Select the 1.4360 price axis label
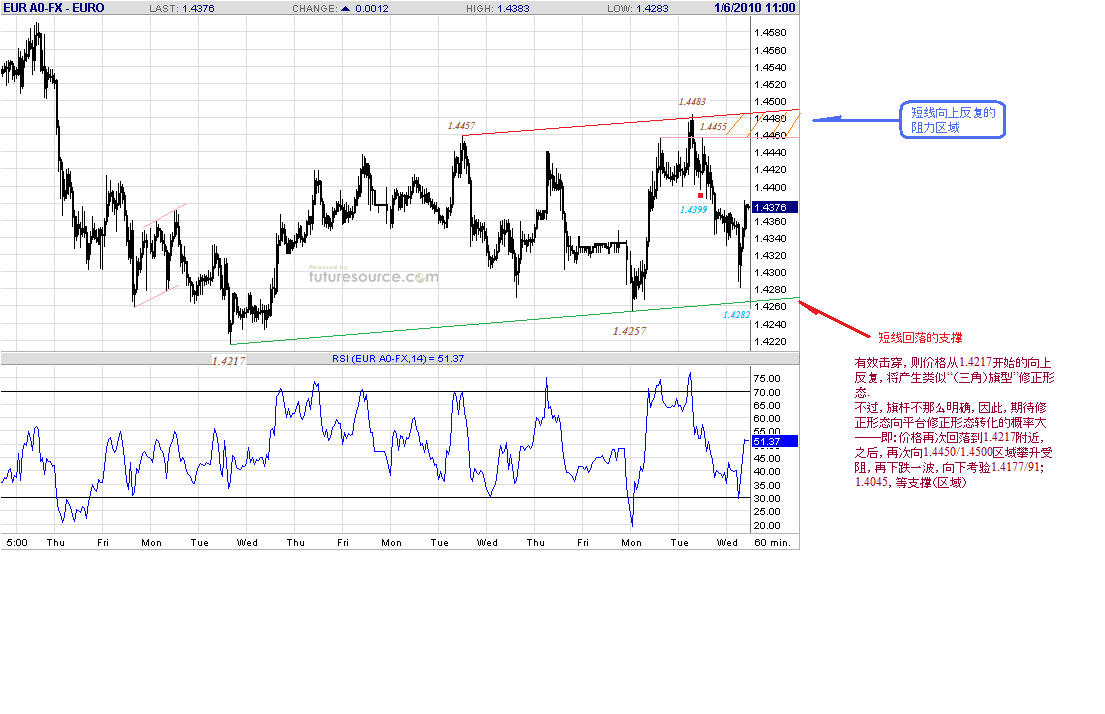Viewport: 1105px width, 714px height. (x=770, y=221)
